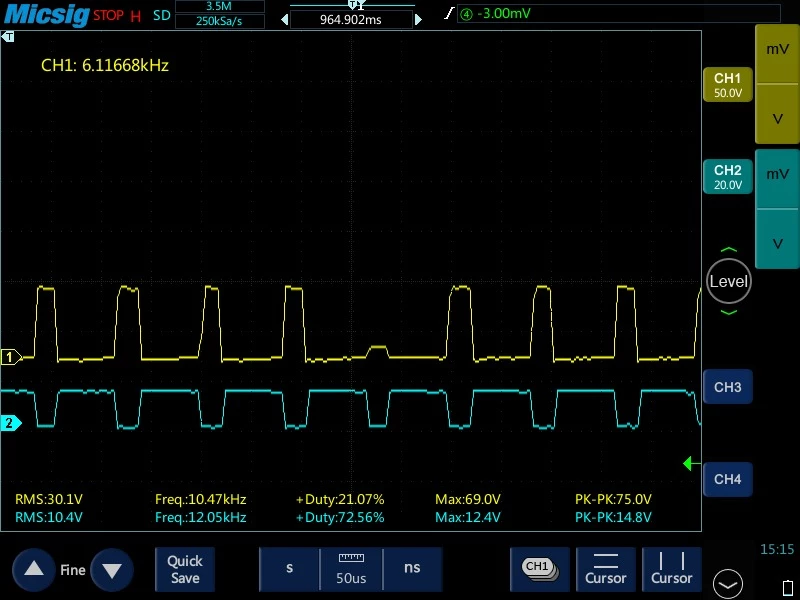This screenshot has width=800, height=600.
Task: Open the 50us timebase selector
Action: 351,569
